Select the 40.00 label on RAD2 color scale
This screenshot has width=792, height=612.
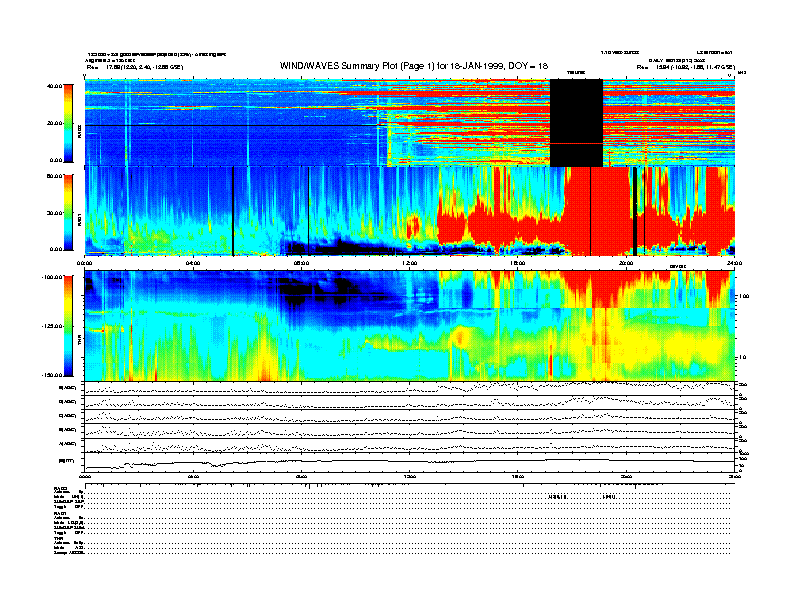pyautogui.click(x=55, y=86)
